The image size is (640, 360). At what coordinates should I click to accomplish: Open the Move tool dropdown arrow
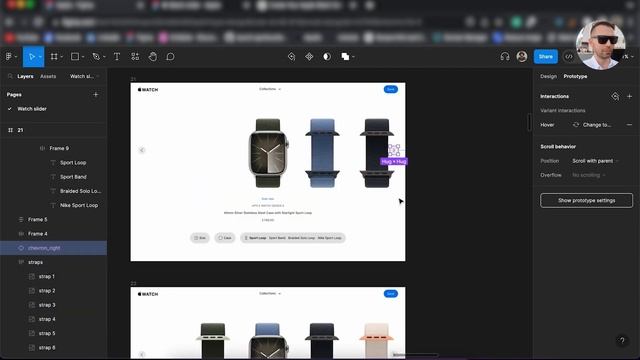click(40, 57)
